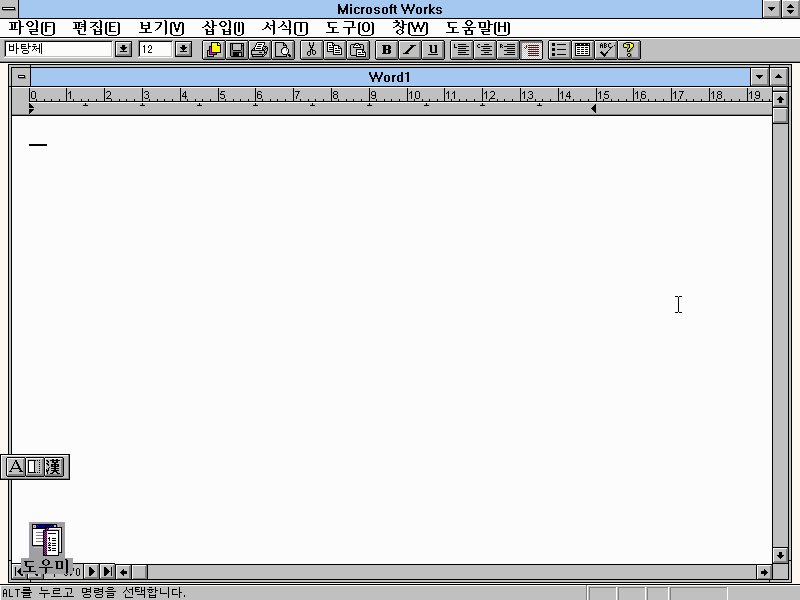This screenshot has width=800, height=600.
Task: Restore the Microsoft Works window size
Action: (790, 9)
